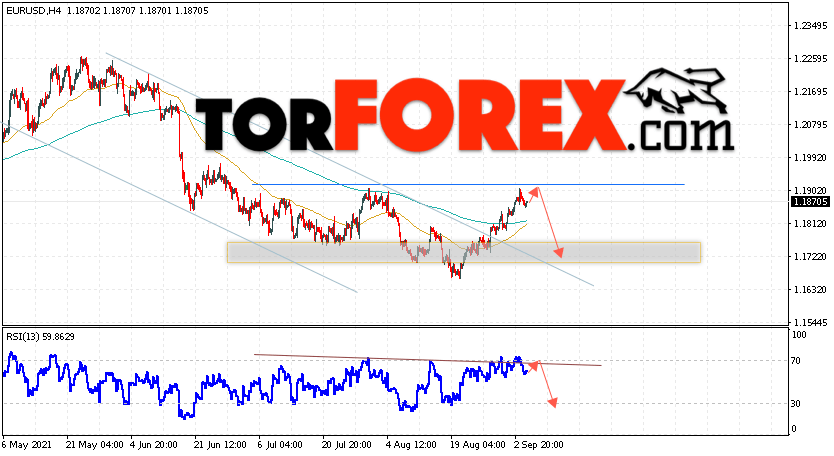Click the RSI scale level 100
The width and height of the screenshot is (834, 456).
799,335
